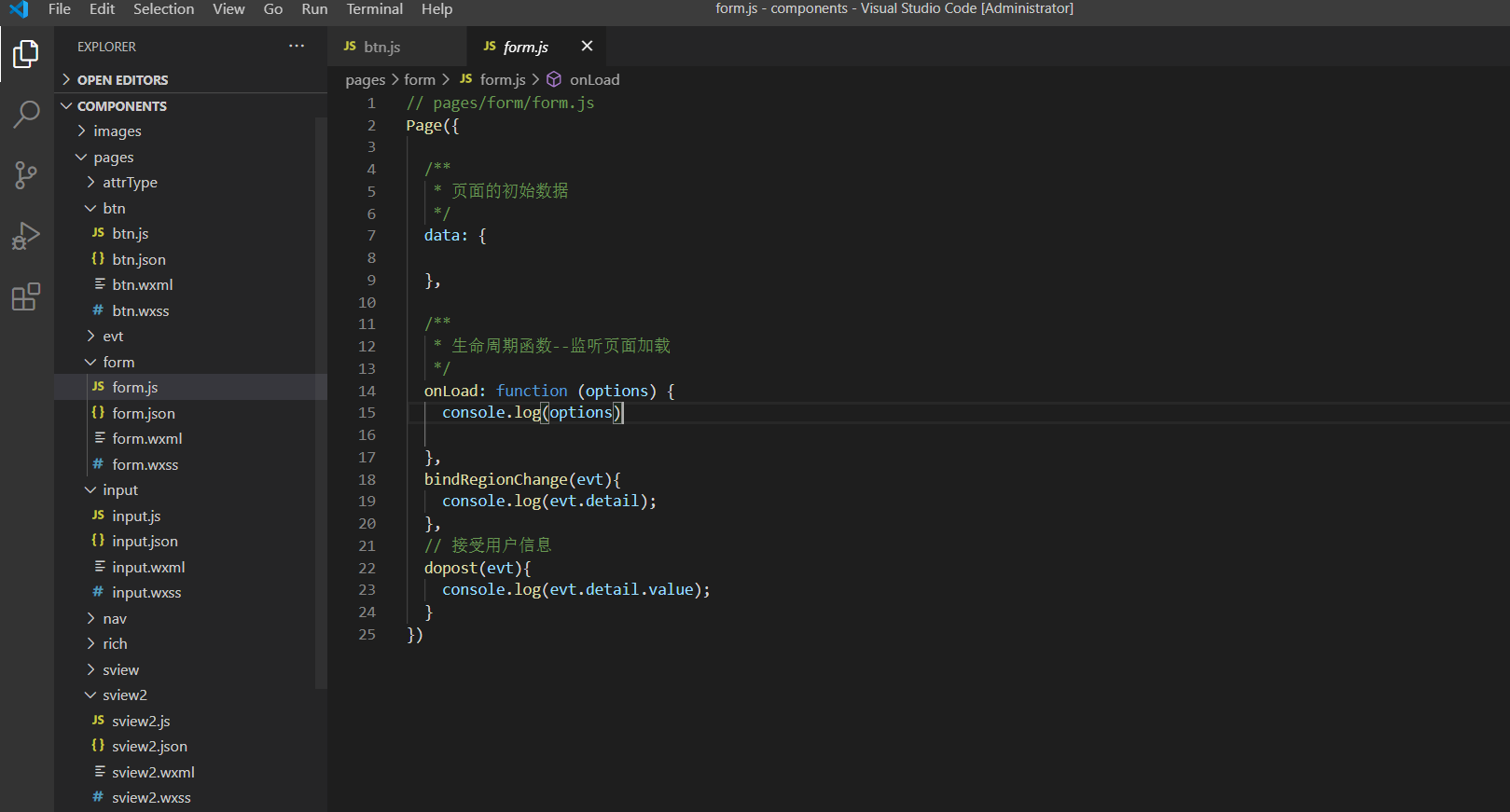The height and width of the screenshot is (812, 1510).
Task: Click the onLoad symbol icon in breadcrumbs
Action: pos(554,79)
